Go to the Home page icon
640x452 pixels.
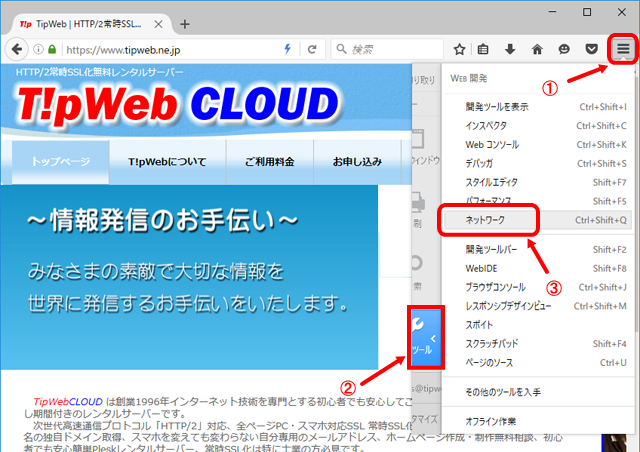pyautogui.click(x=537, y=49)
